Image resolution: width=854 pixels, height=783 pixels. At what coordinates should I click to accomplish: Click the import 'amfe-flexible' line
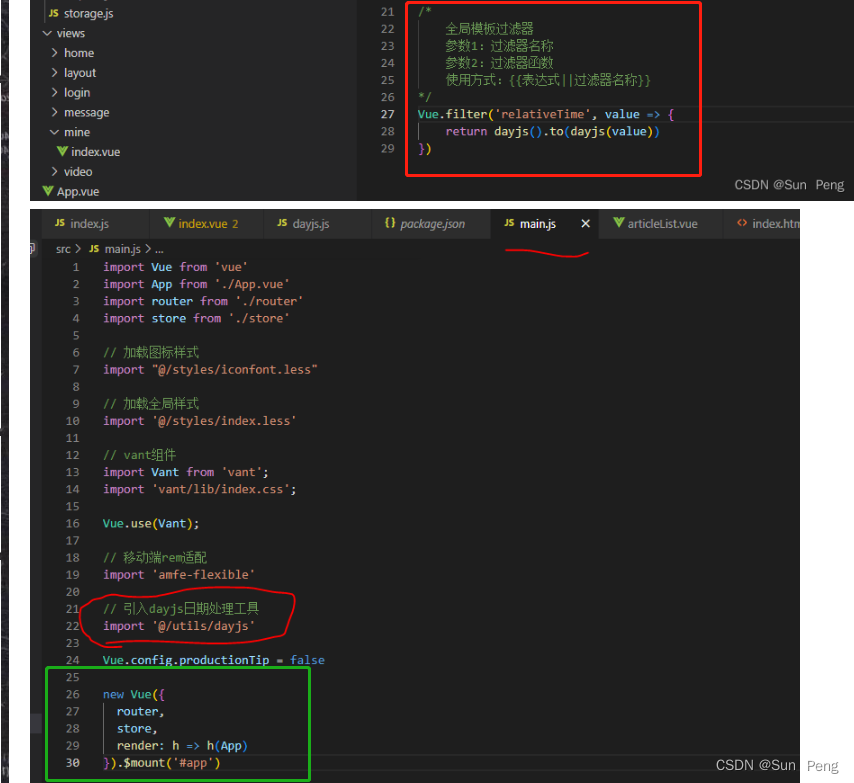(x=179, y=575)
